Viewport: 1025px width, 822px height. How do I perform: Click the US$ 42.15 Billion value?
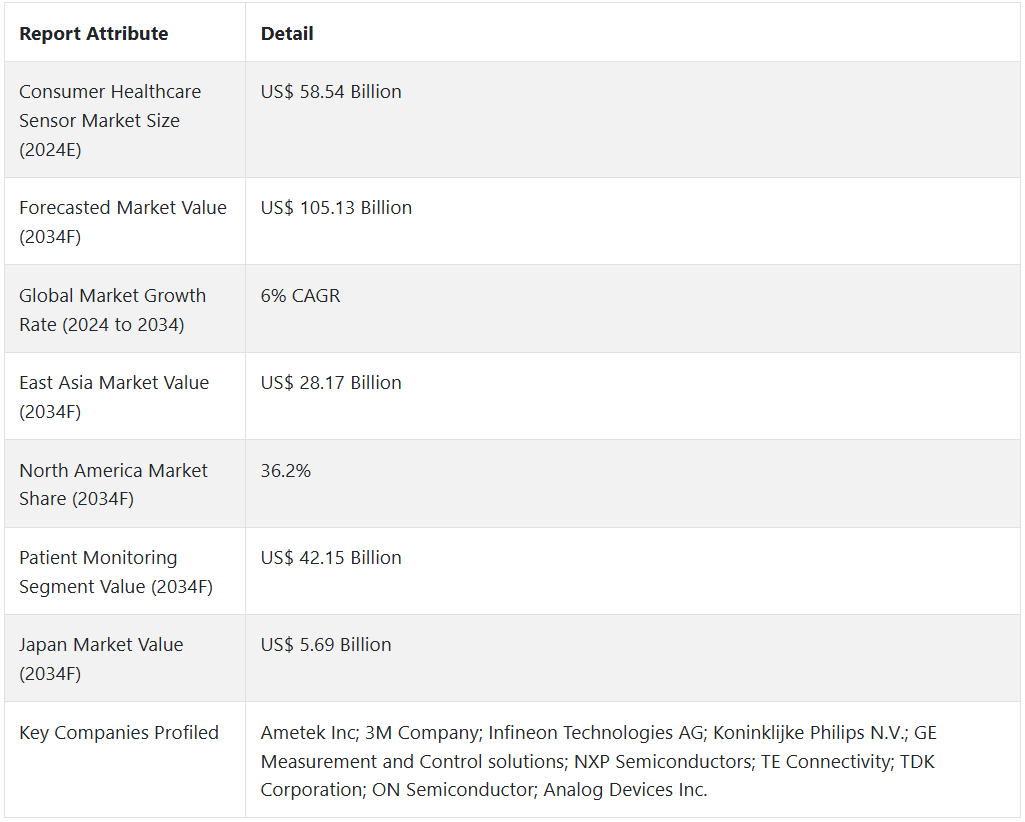coord(331,558)
